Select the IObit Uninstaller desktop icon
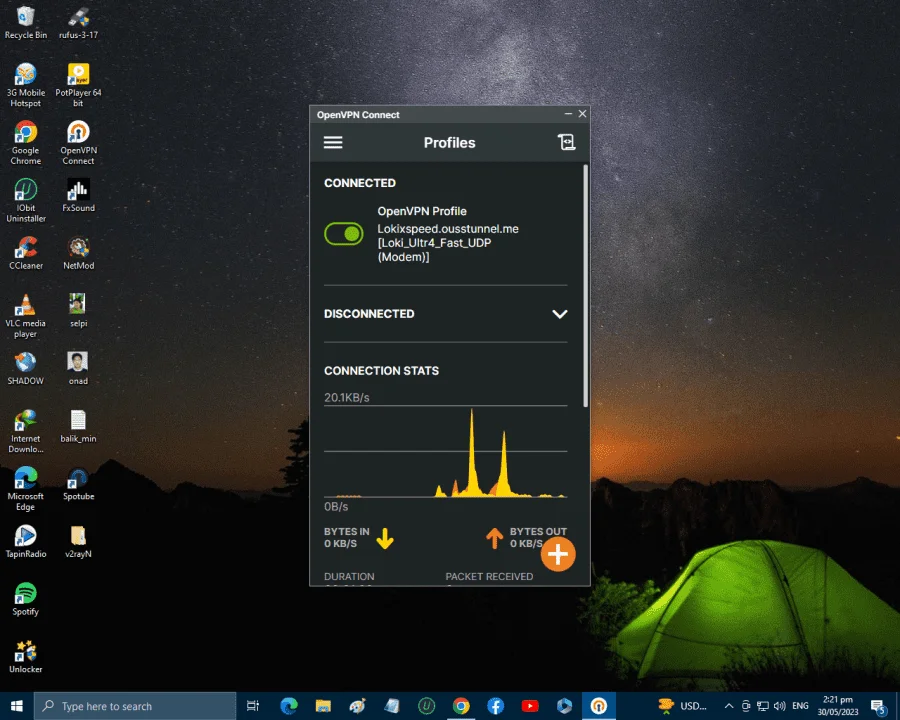Image resolution: width=900 pixels, height=720 pixels. coord(25,200)
